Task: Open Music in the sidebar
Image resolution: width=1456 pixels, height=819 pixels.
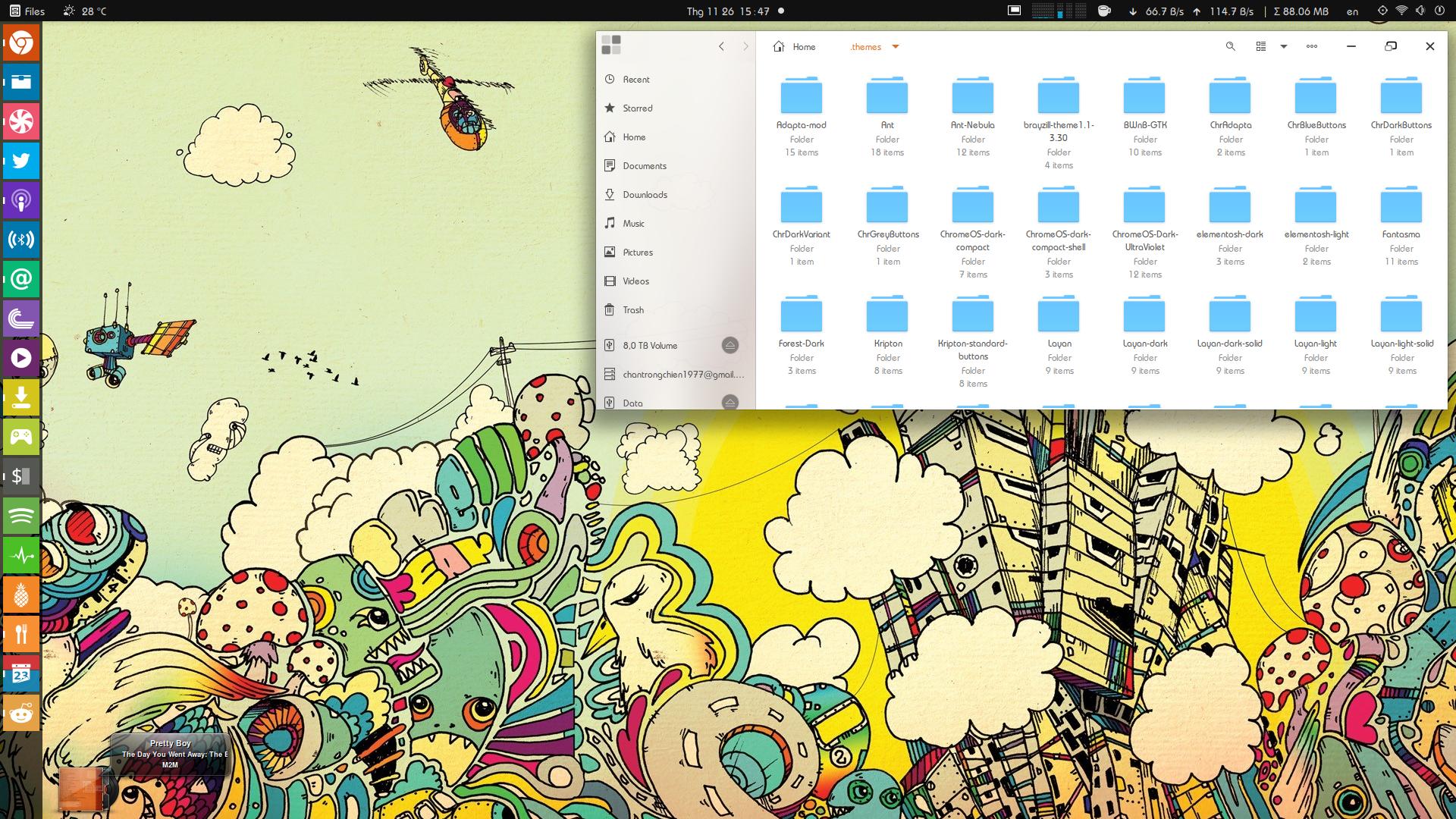Action: [x=676, y=224]
